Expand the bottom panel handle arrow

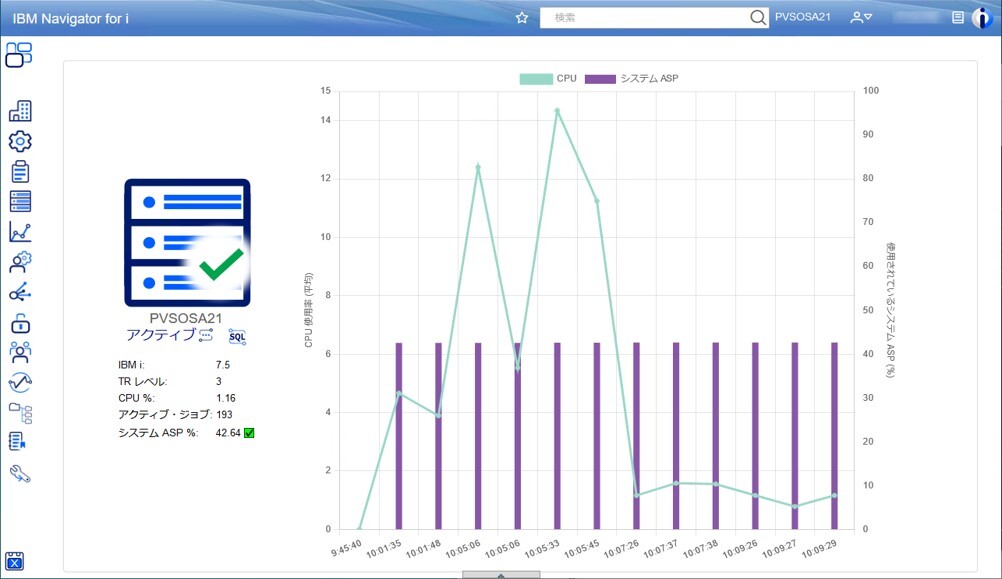pyautogui.click(x=501, y=575)
